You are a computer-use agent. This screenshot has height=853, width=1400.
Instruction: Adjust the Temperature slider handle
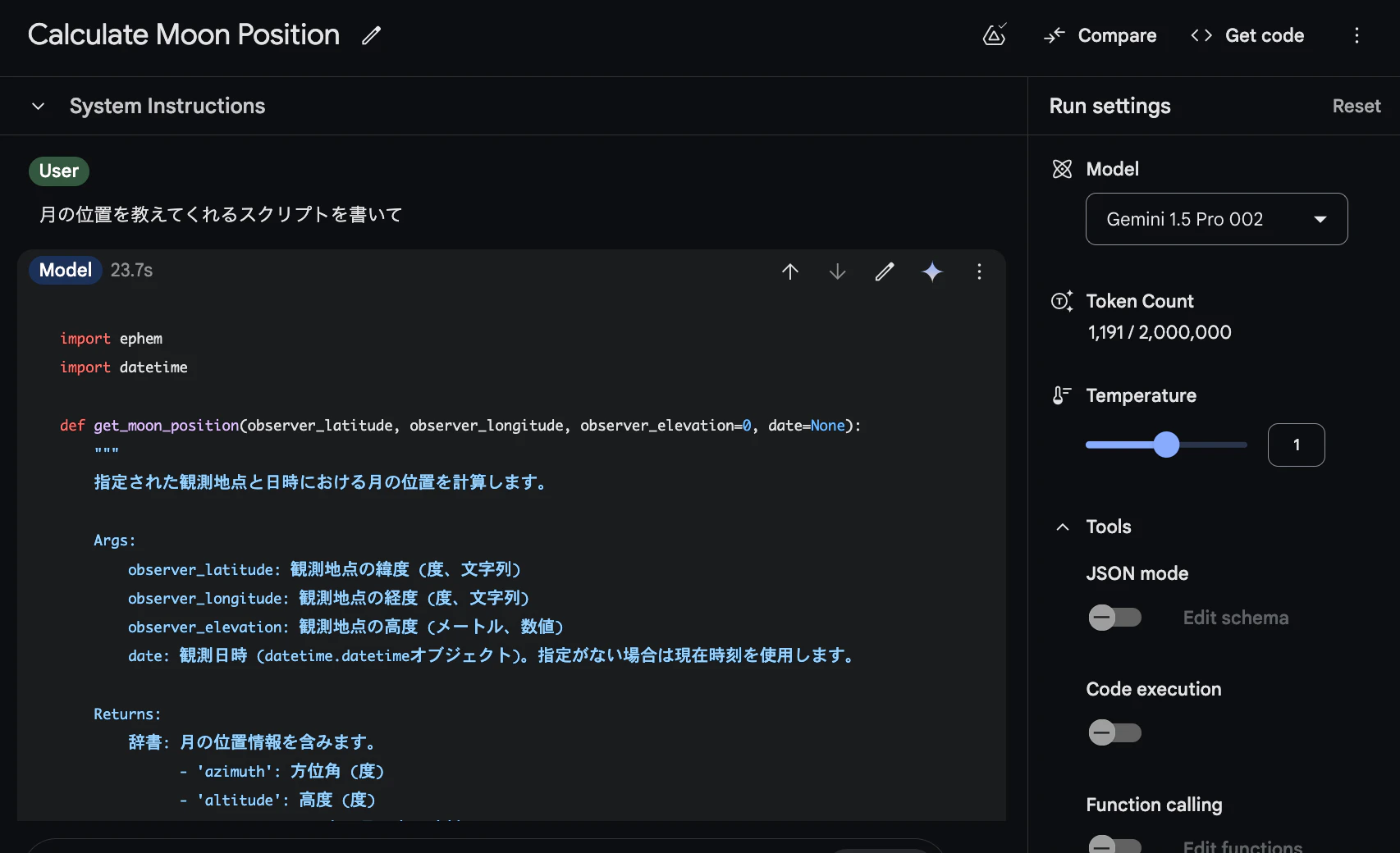click(1166, 445)
